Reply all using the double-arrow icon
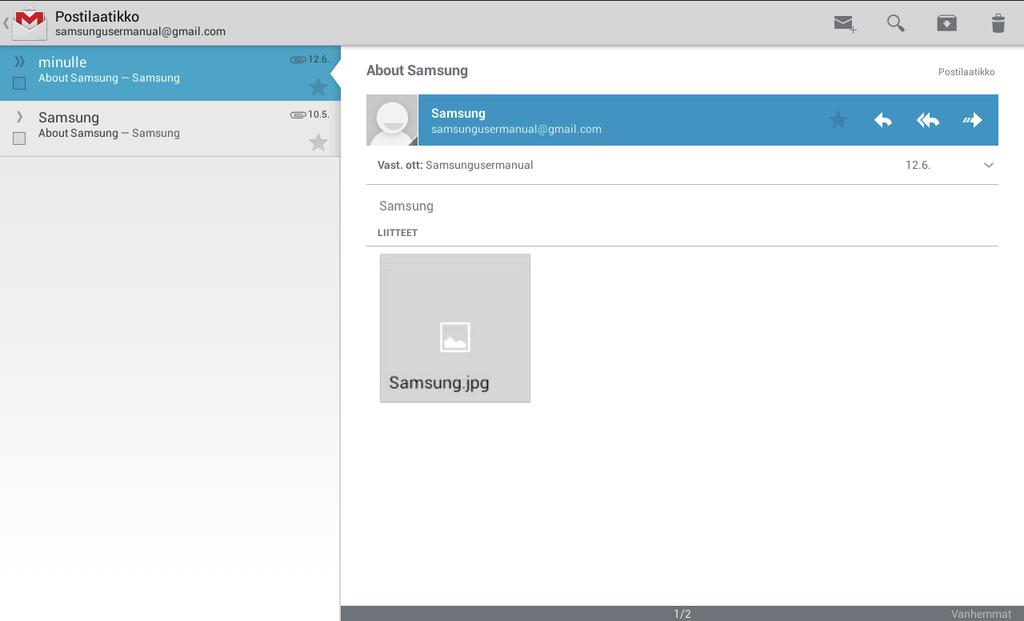 click(x=927, y=120)
